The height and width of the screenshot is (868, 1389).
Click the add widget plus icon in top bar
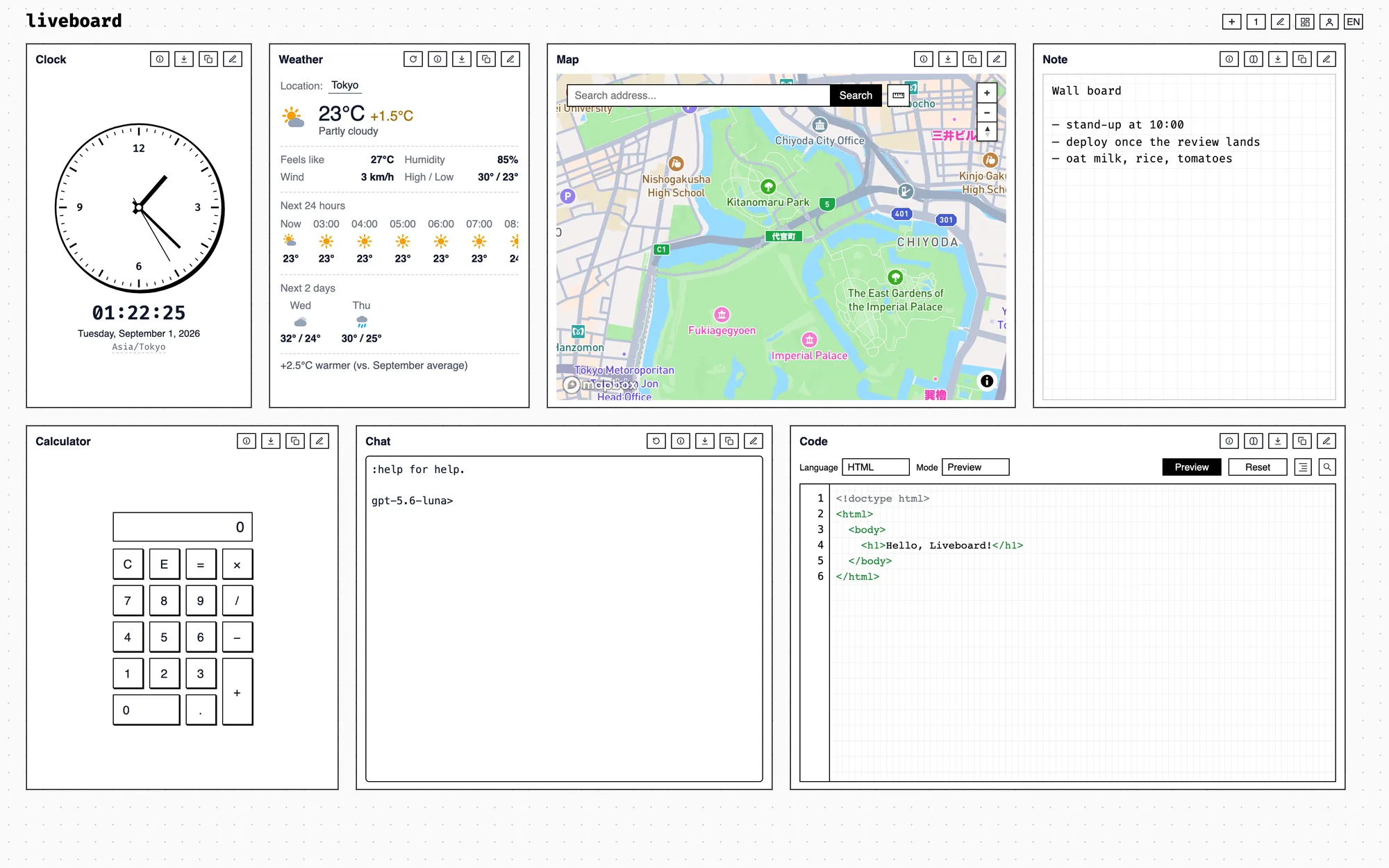click(x=1231, y=22)
